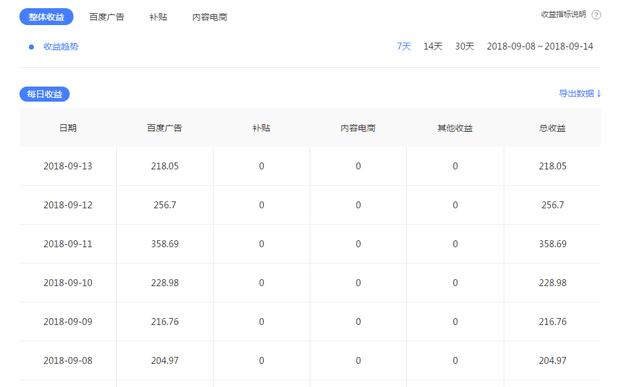This screenshot has width=640, height=387.
Task: Click the 日期 column header
Action: pos(68,128)
